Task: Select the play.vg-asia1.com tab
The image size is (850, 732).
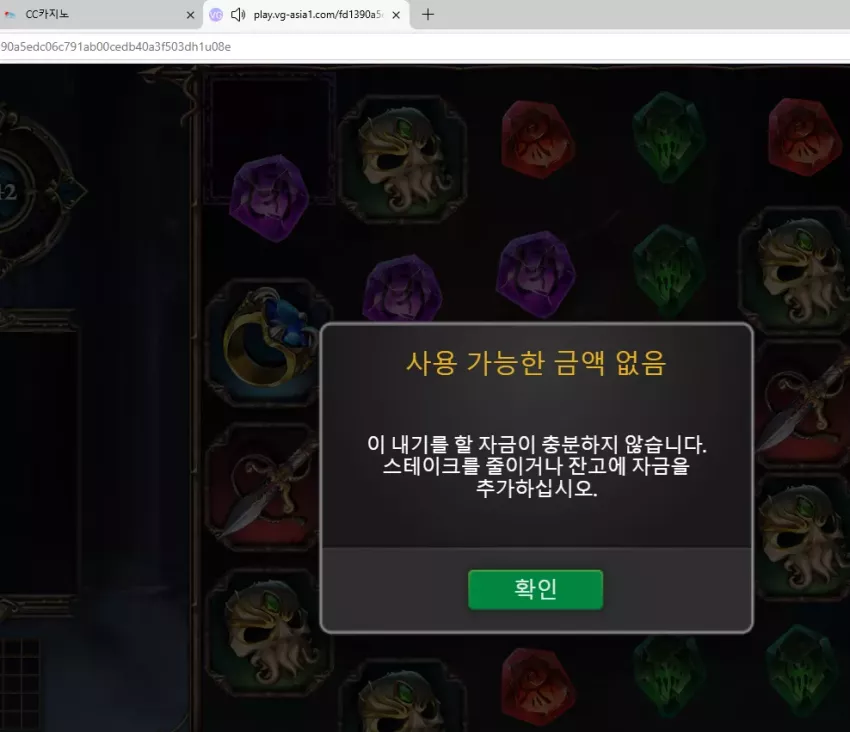Action: point(307,15)
